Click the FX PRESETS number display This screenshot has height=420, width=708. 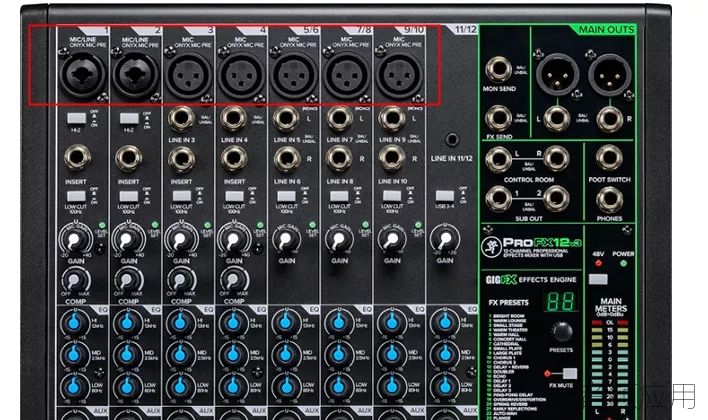pyautogui.click(x=560, y=302)
